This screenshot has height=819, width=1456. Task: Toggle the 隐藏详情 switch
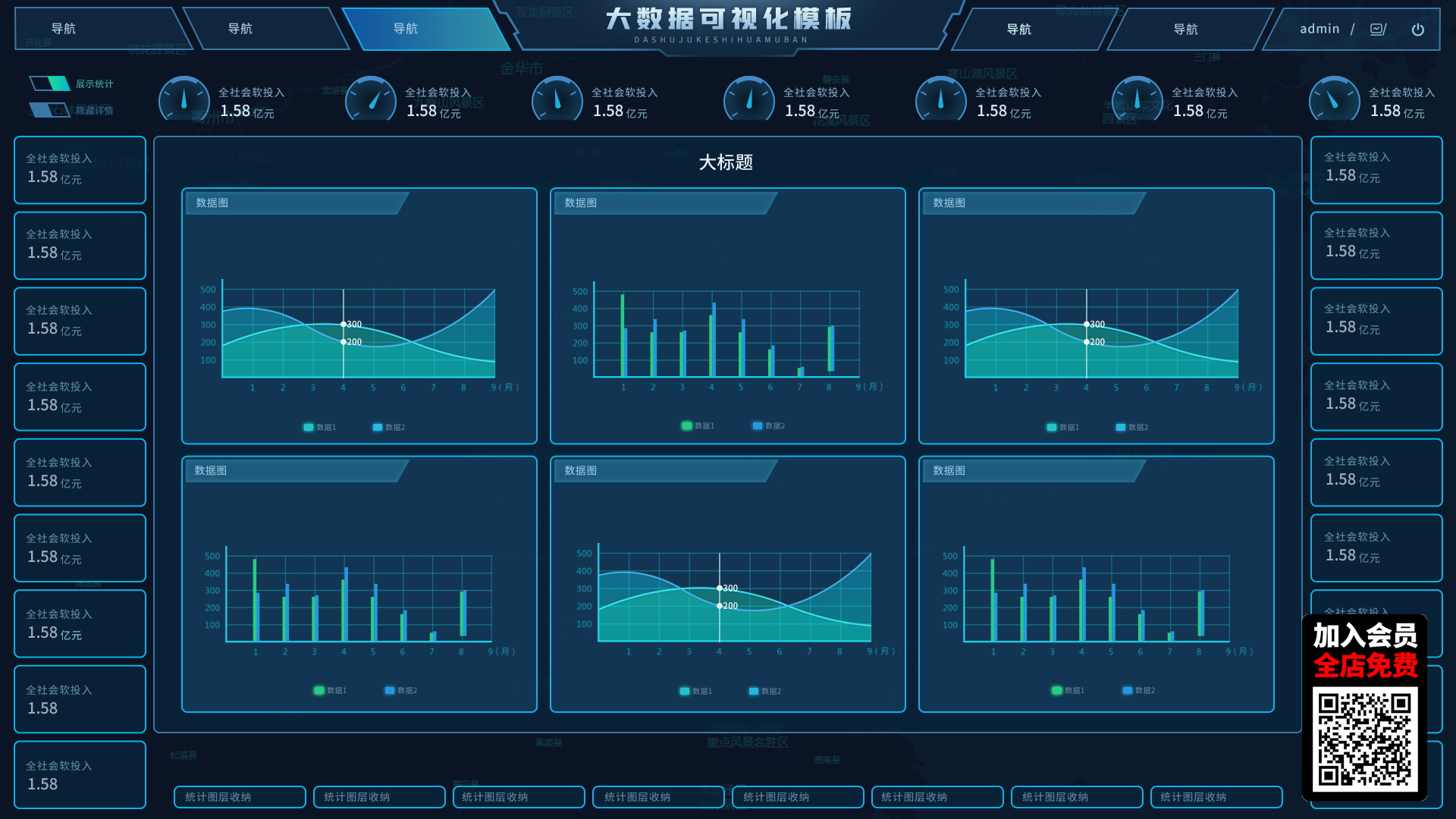point(50,110)
